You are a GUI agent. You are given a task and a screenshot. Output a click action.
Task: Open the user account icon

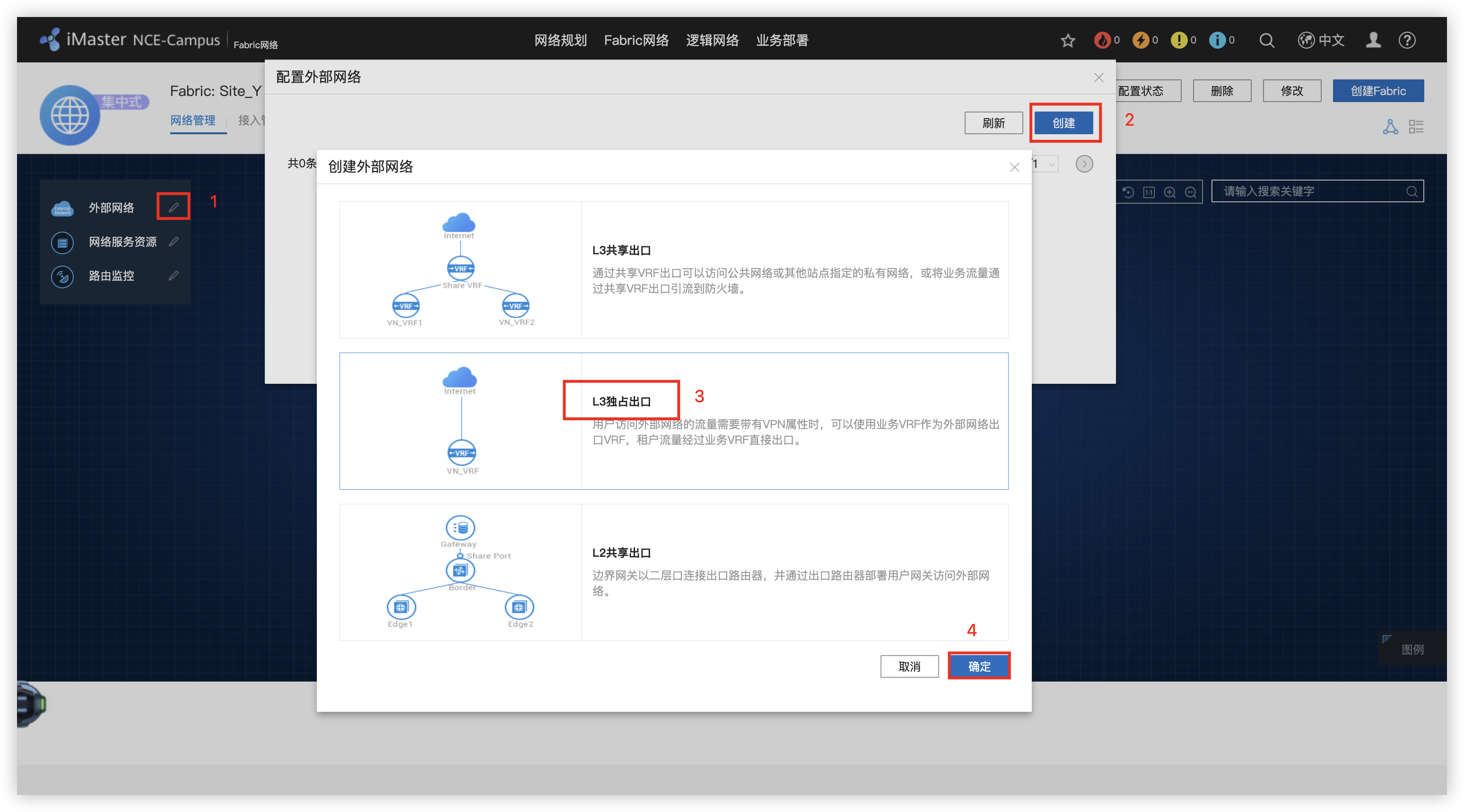point(1373,40)
